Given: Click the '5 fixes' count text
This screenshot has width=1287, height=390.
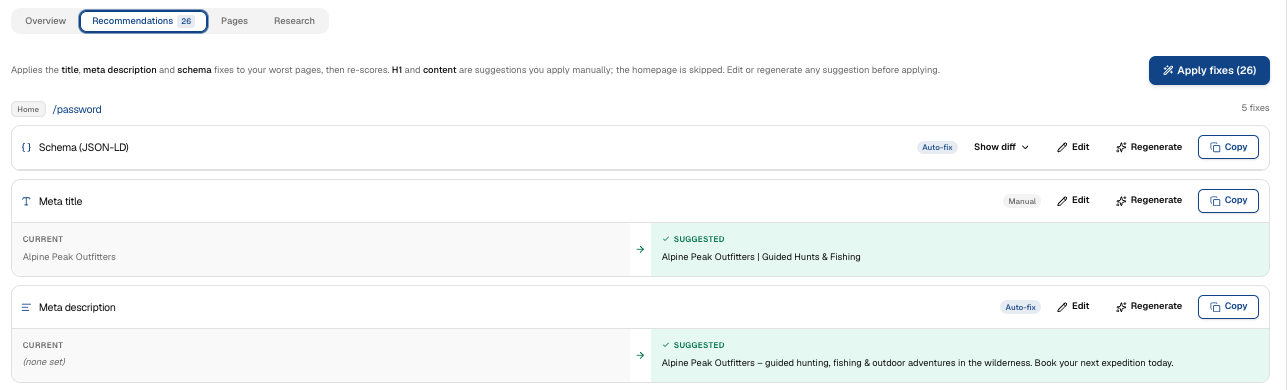Looking at the screenshot, I should pos(1255,107).
